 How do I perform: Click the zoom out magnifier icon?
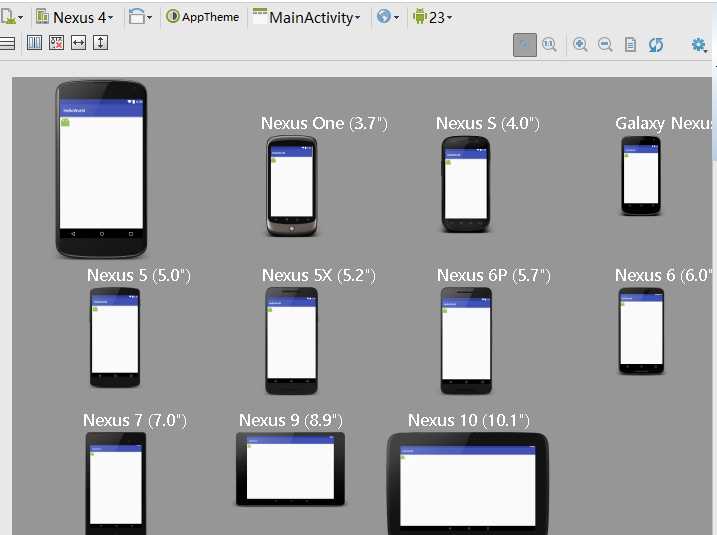point(605,45)
